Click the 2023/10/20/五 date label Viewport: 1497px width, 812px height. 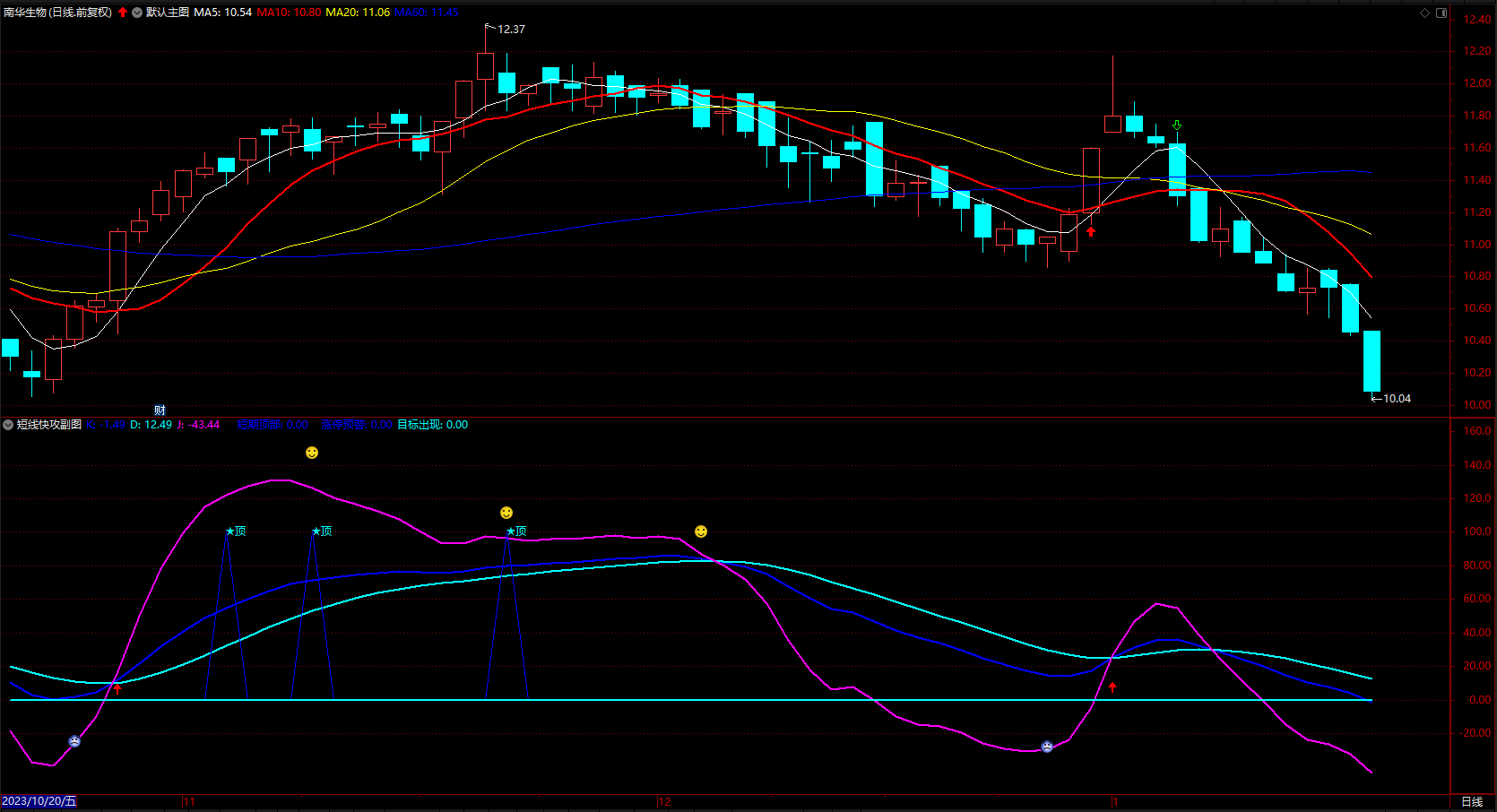coord(39,801)
